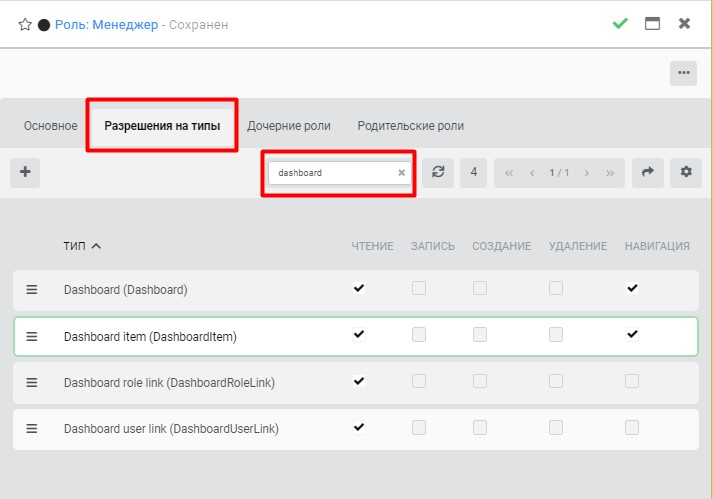Enable Создание for Dashboard (Dashboard)
This screenshot has width=713, height=499.
pos(480,288)
